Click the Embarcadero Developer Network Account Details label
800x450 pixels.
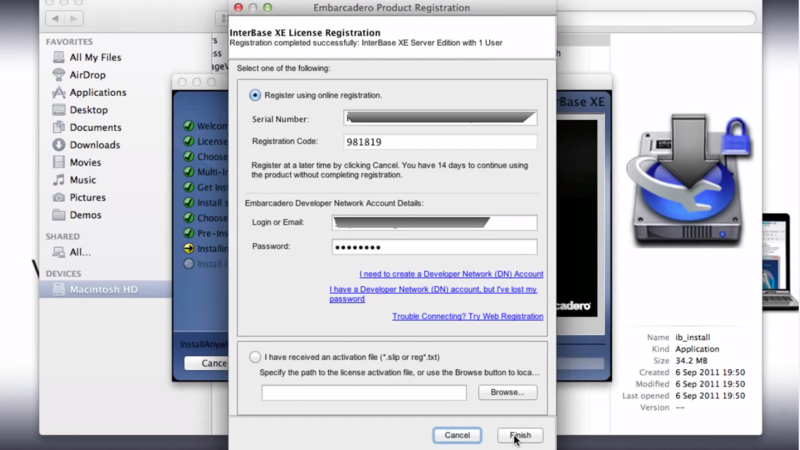pos(334,203)
